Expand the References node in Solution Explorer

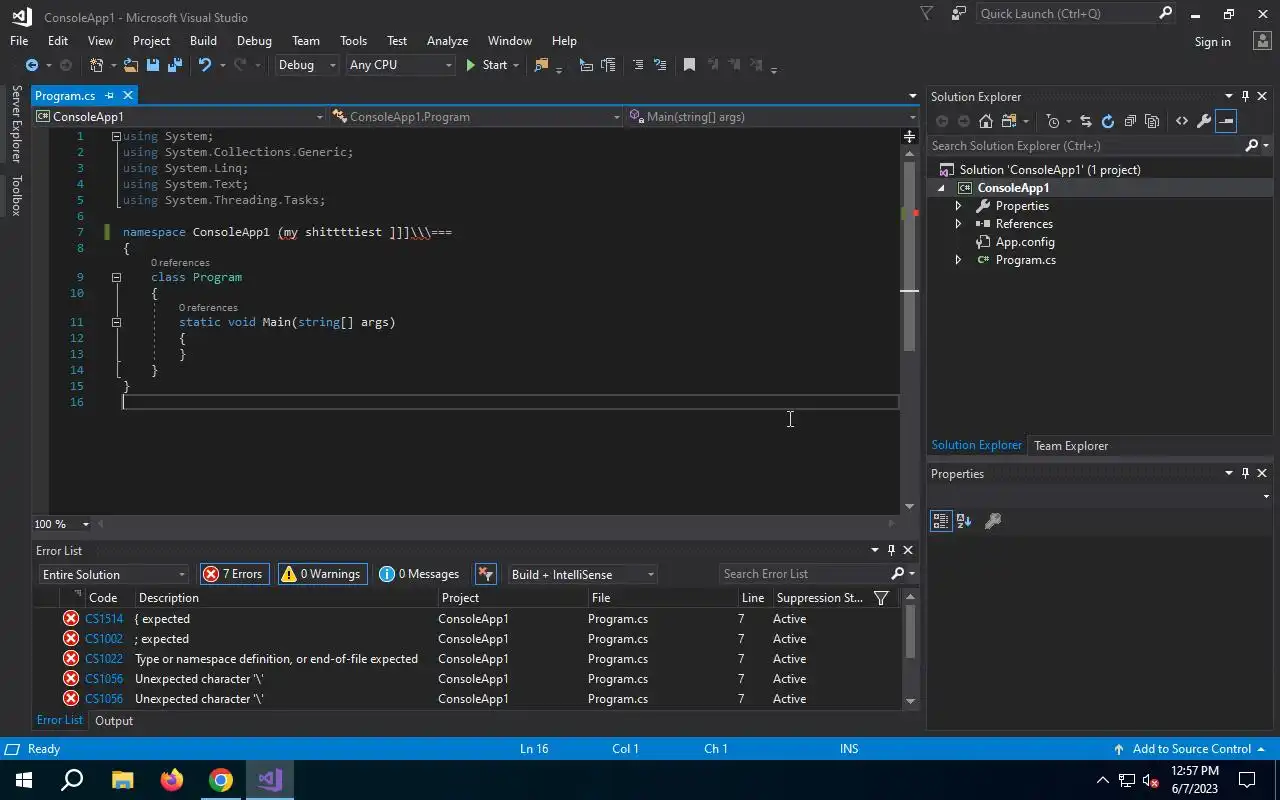click(958, 224)
